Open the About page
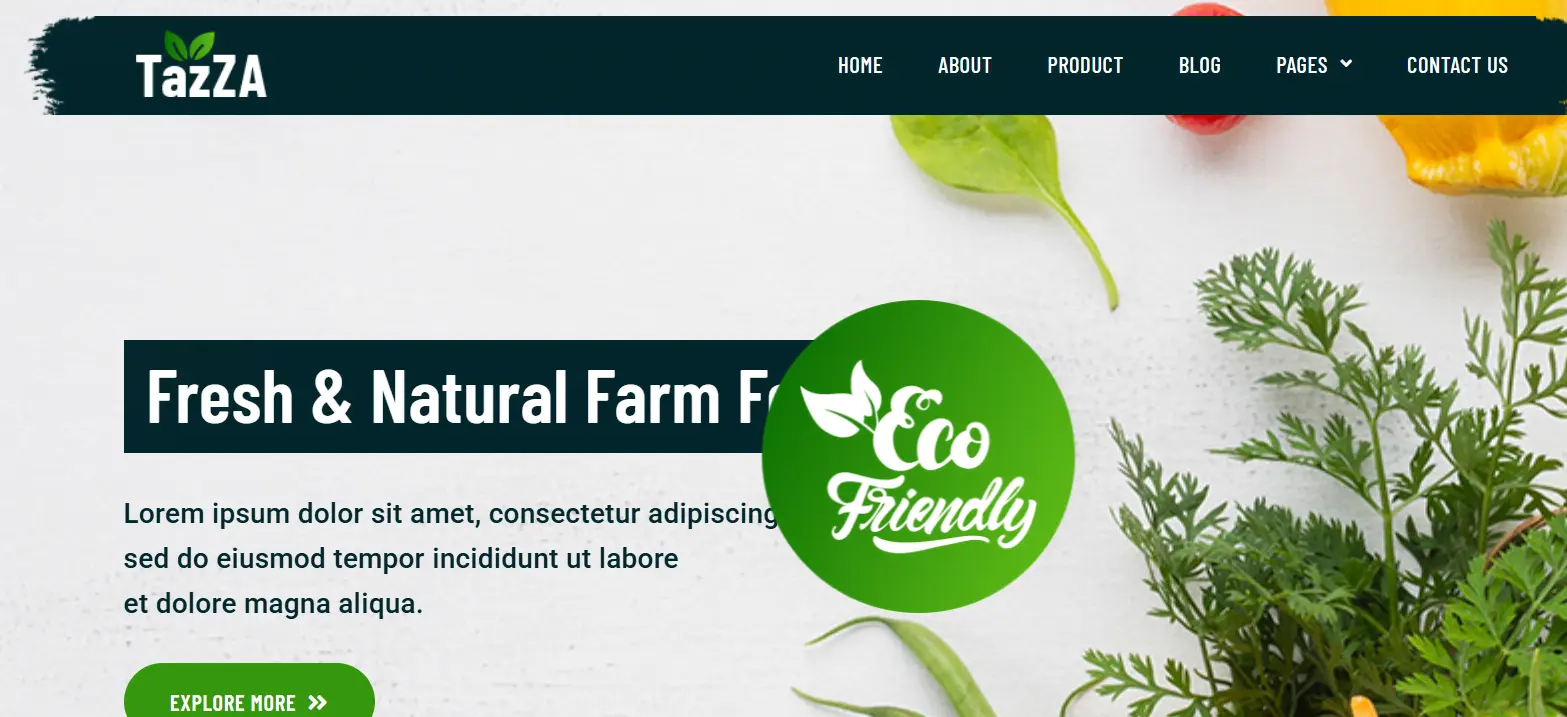Screen dimensions: 1567x717 click(965, 65)
